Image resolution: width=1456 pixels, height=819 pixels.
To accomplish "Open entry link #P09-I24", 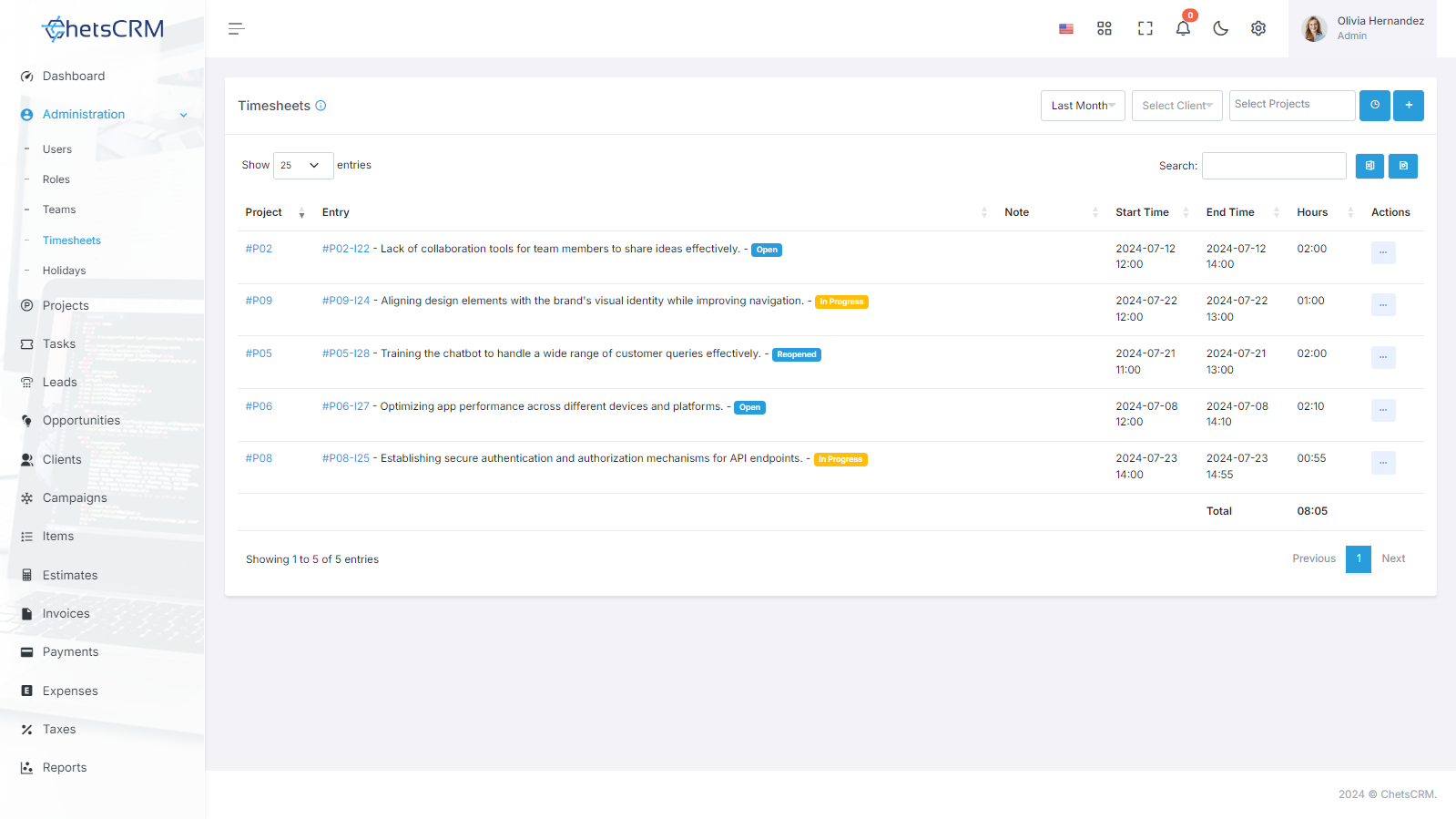I will click(346, 301).
